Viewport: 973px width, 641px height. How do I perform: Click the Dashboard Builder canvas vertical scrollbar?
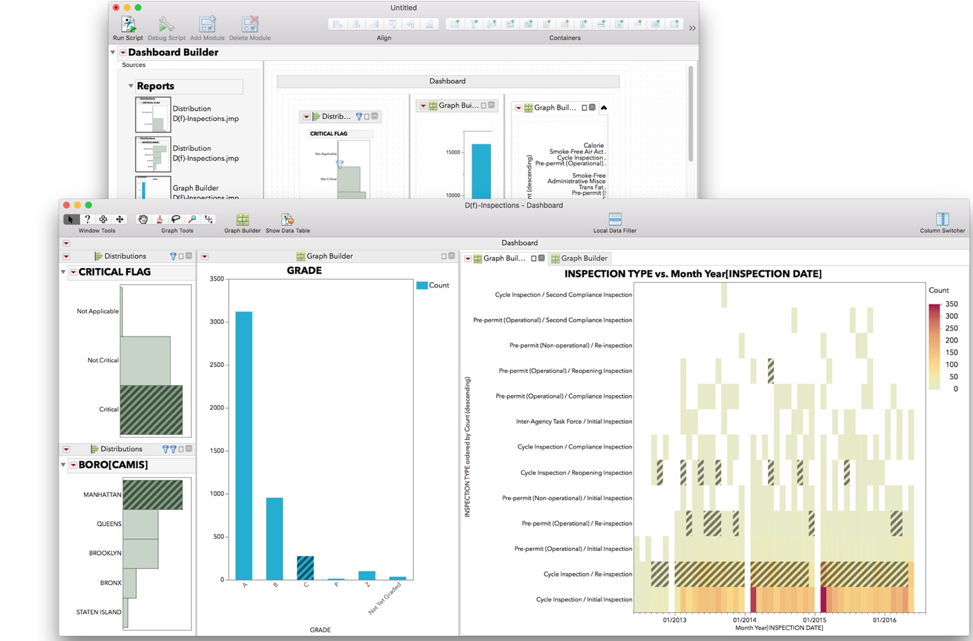(691, 114)
